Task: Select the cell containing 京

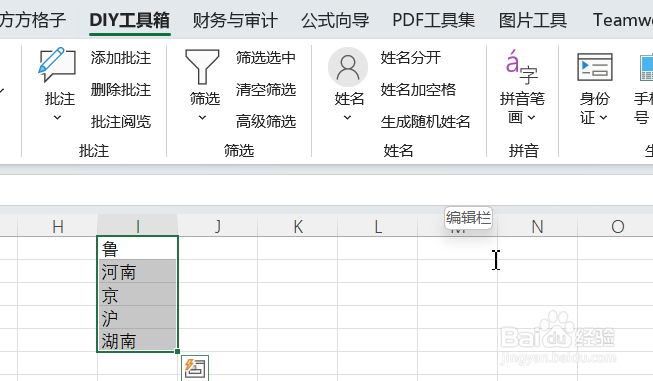Action: (x=137, y=294)
